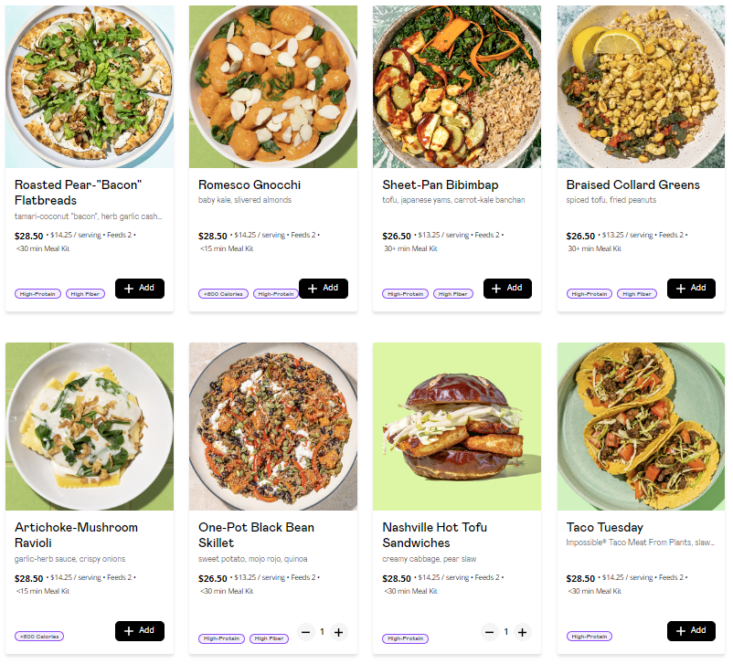
Task: Open the Romesco Gnocchi dish photo
Action: tap(273, 87)
